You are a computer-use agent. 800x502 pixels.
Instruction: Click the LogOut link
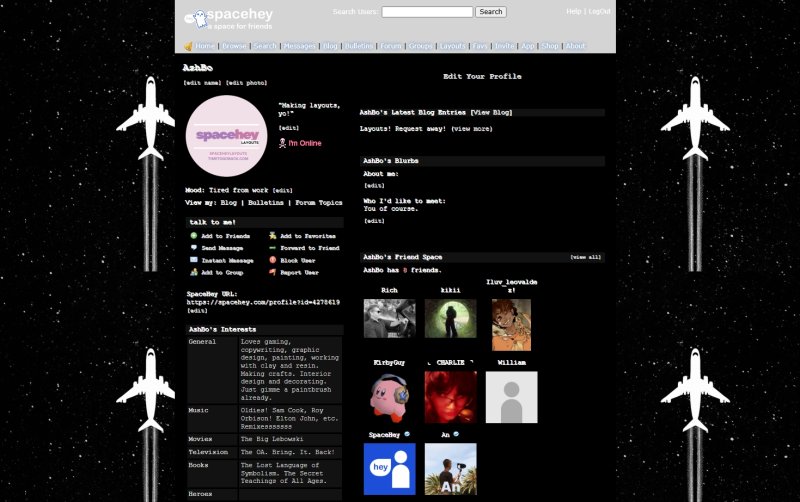599,11
